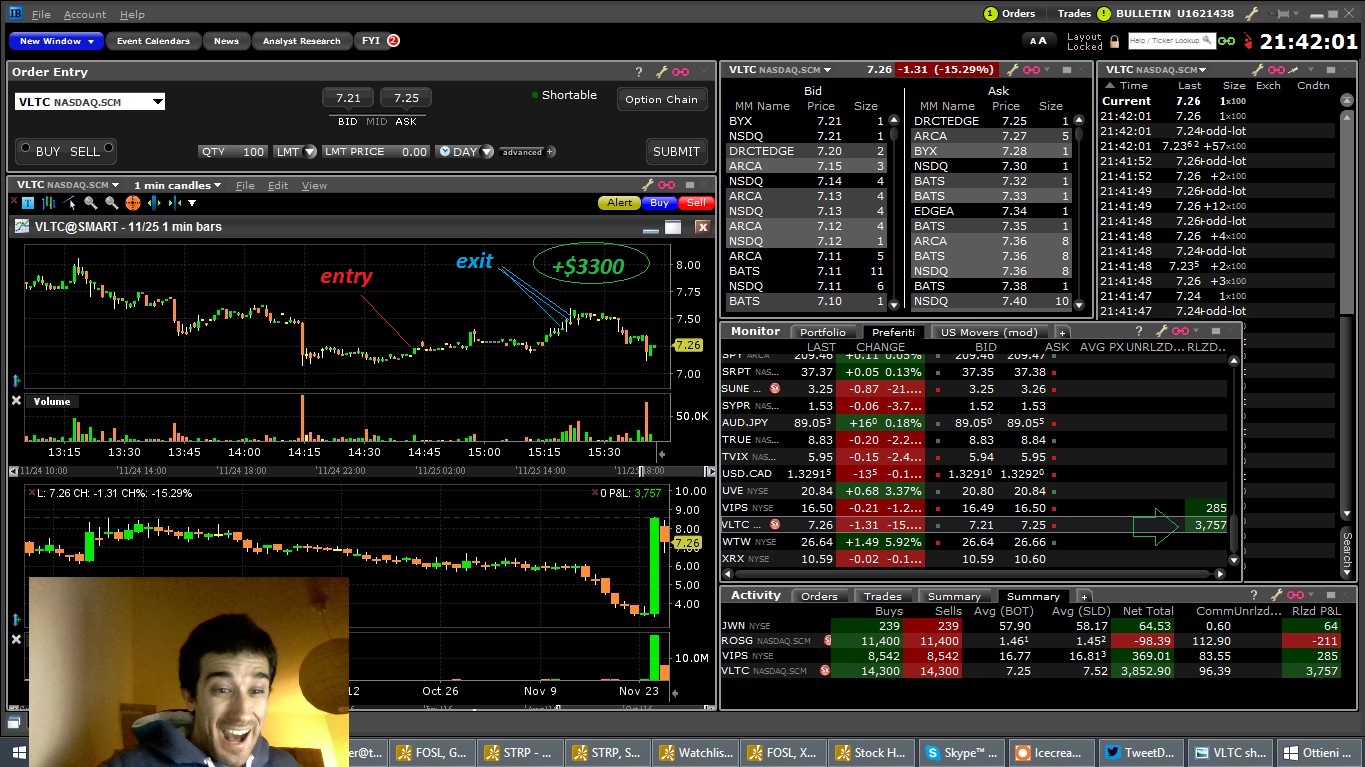Open the VLTC ticker dropdown in Order Entry

point(157,102)
